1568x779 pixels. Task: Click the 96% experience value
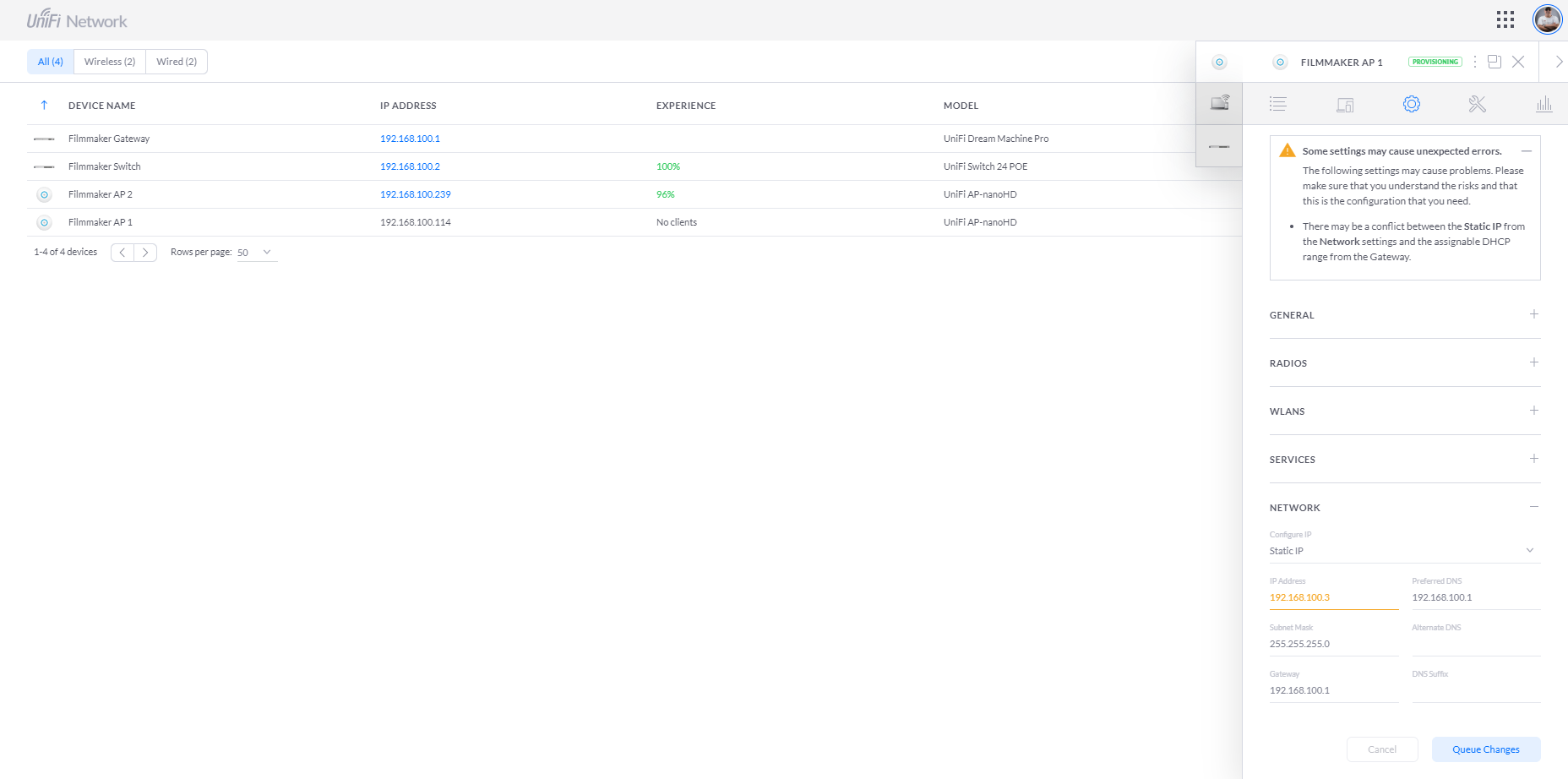click(666, 194)
